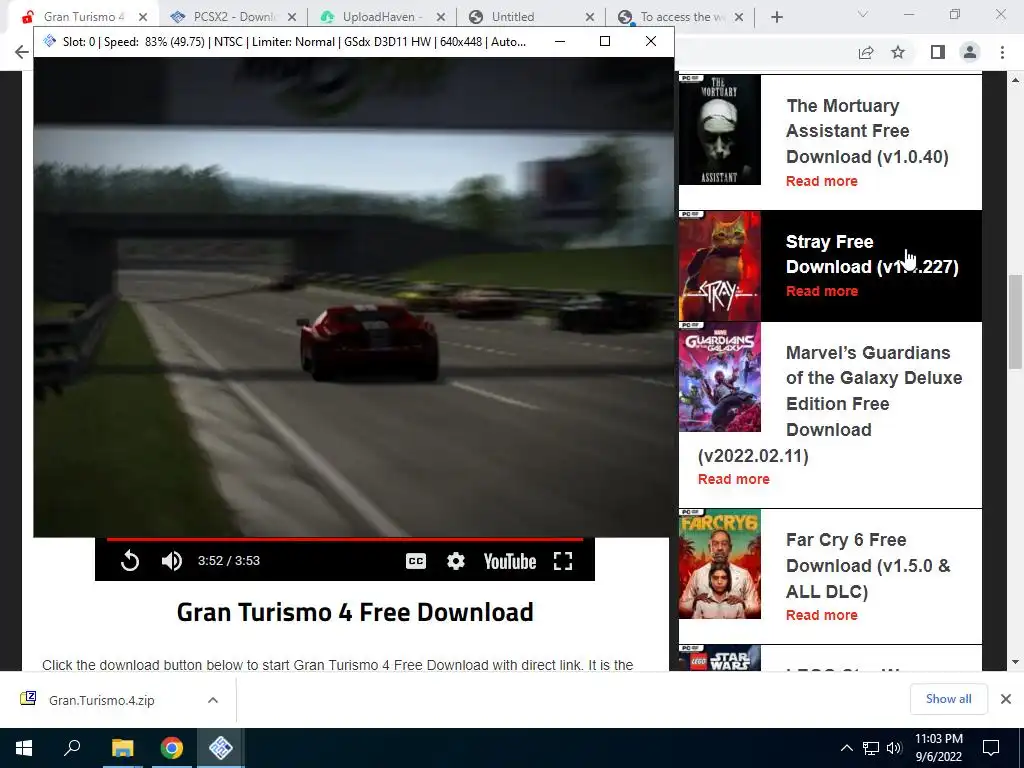Screen dimensions: 1024x768
Task: Close the UploadHaven tab
Action: (x=441, y=17)
